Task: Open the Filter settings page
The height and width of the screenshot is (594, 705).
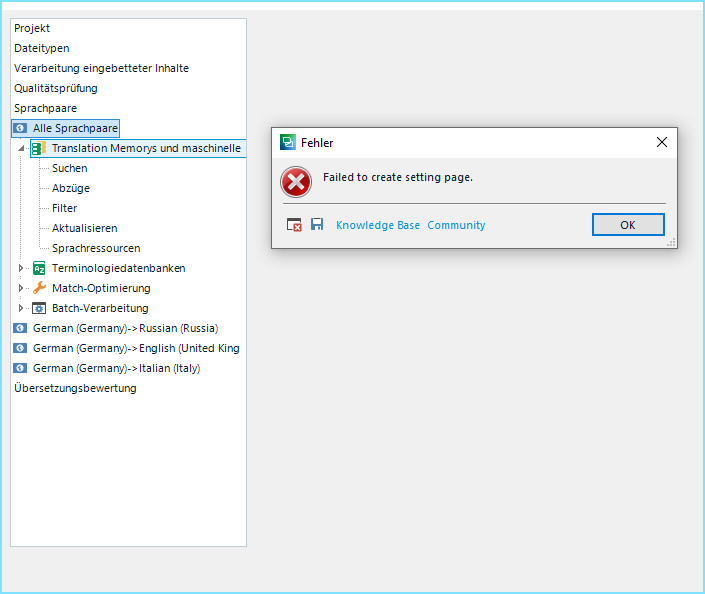Action: 64,208
